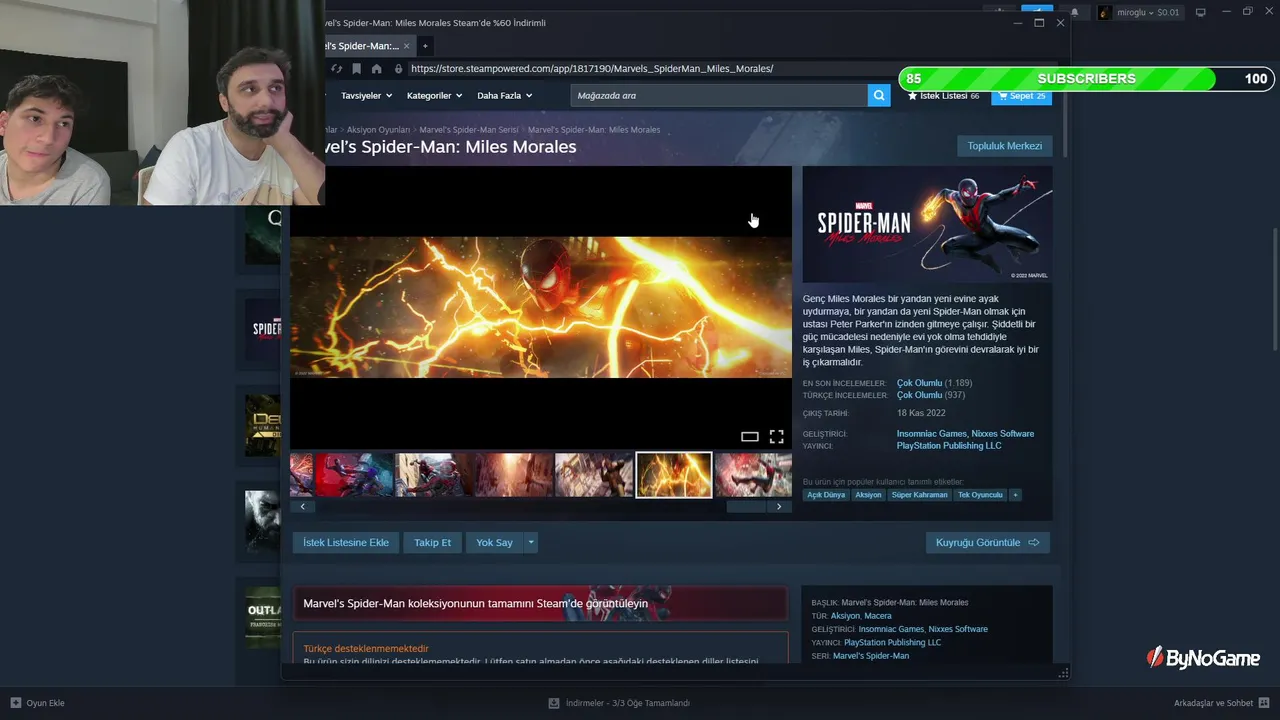Reload the store page
The width and height of the screenshot is (1280, 720).
pyautogui.click(x=337, y=69)
